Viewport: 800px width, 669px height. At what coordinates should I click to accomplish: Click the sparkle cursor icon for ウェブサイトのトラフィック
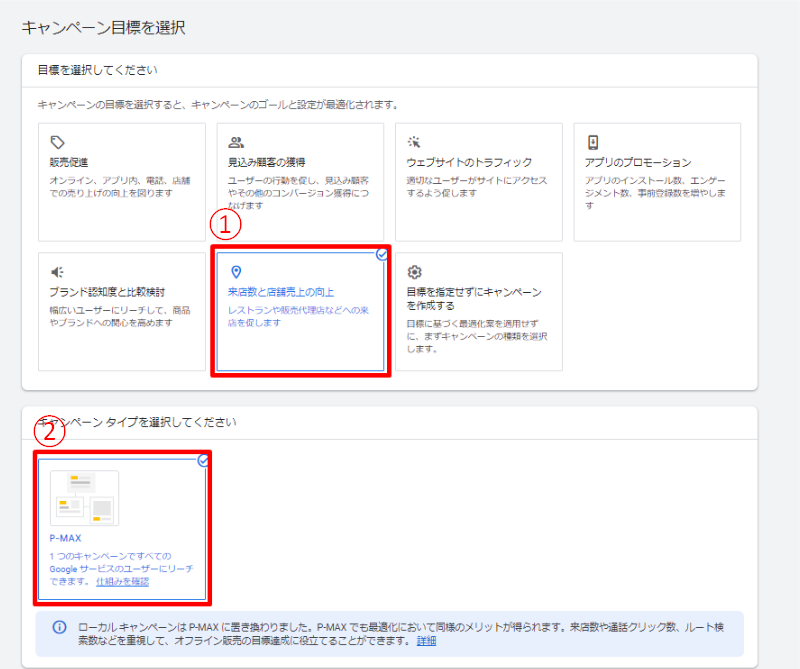click(414, 142)
